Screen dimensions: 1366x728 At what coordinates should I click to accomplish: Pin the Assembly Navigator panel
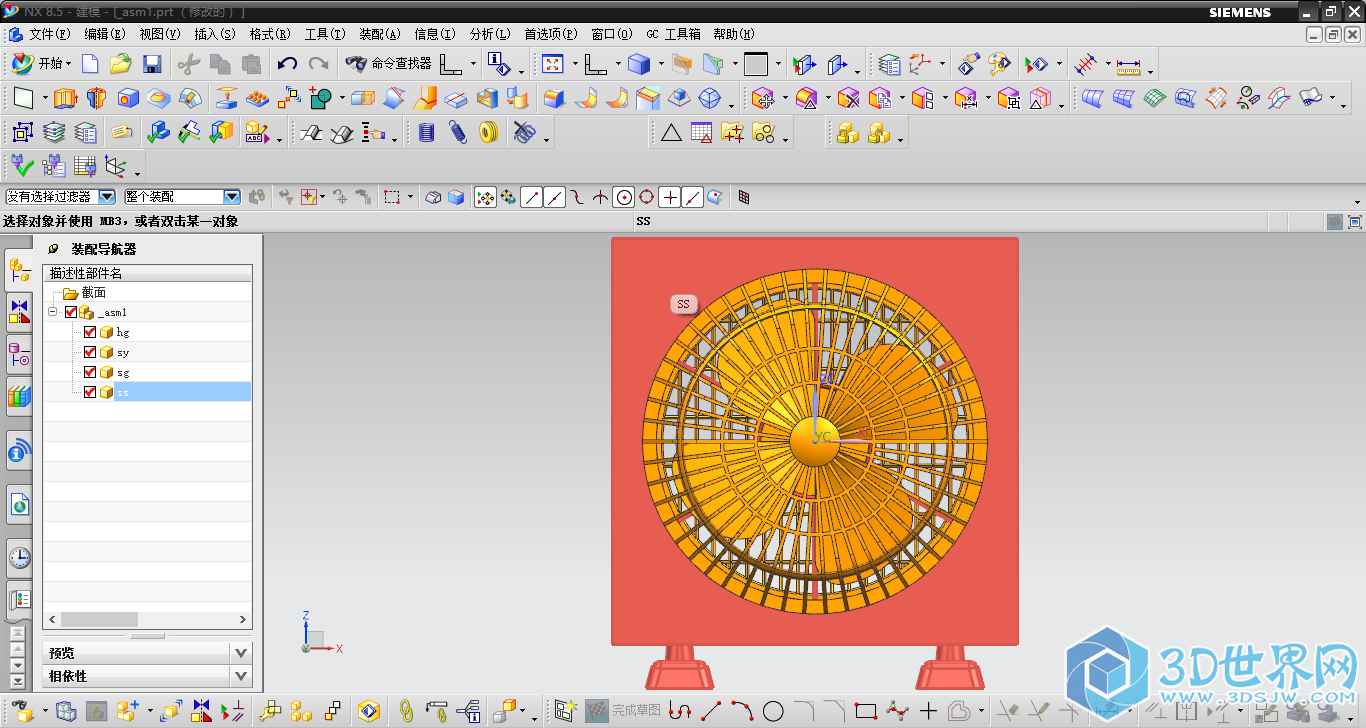[53, 249]
